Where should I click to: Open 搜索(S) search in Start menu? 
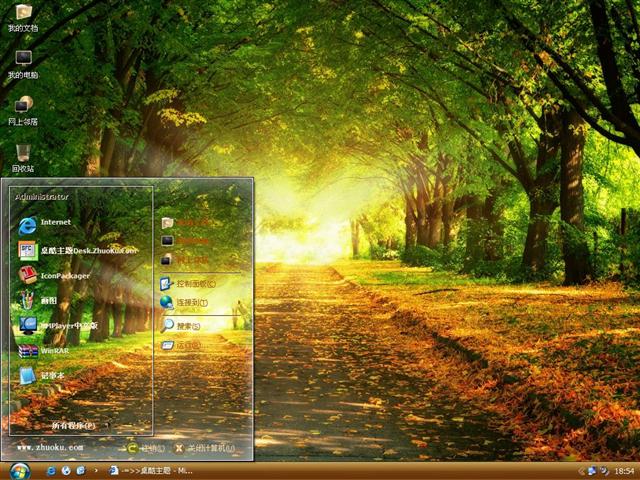pos(180,326)
